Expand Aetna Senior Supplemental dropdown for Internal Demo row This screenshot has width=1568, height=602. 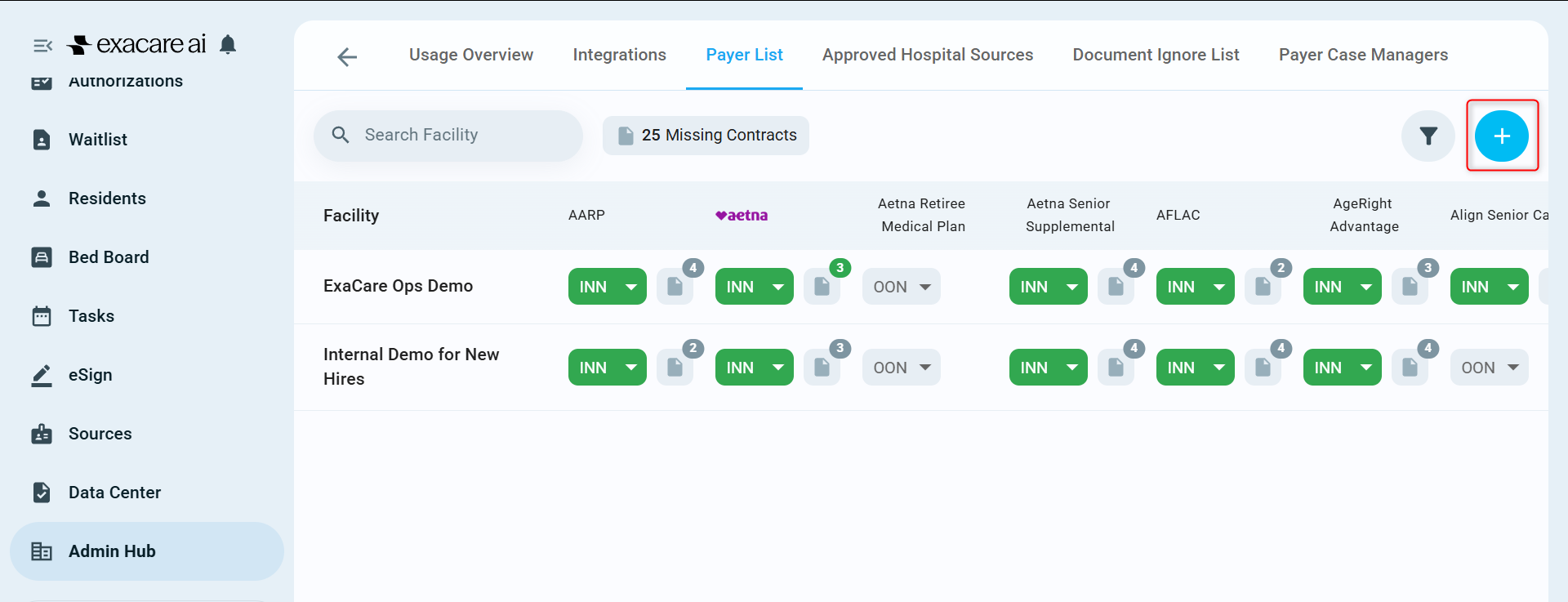(x=1049, y=368)
